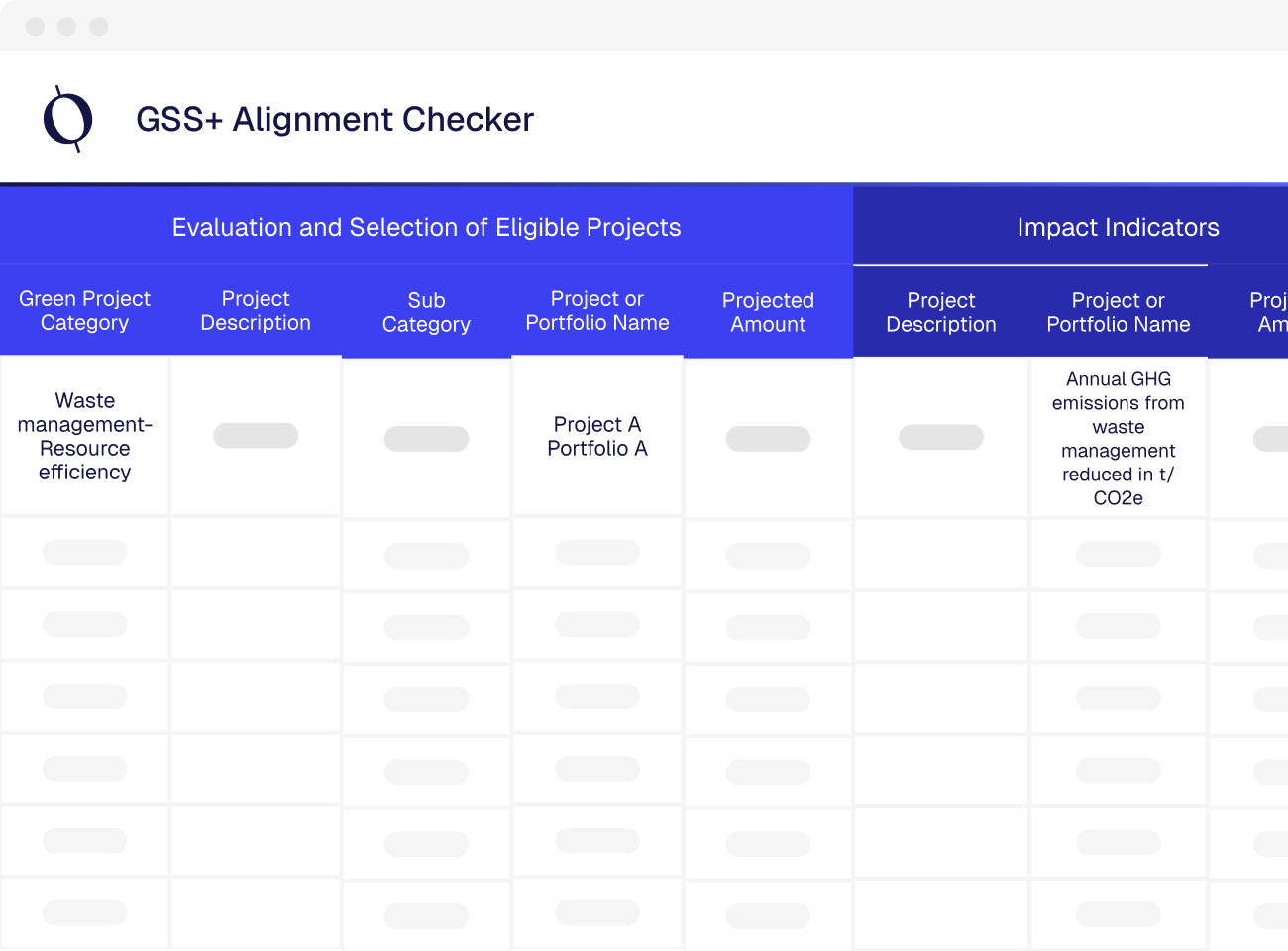The width and height of the screenshot is (1288, 951).
Task: Click the first-row Evaluation Project Description placeholder
Action: pos(256,436)
